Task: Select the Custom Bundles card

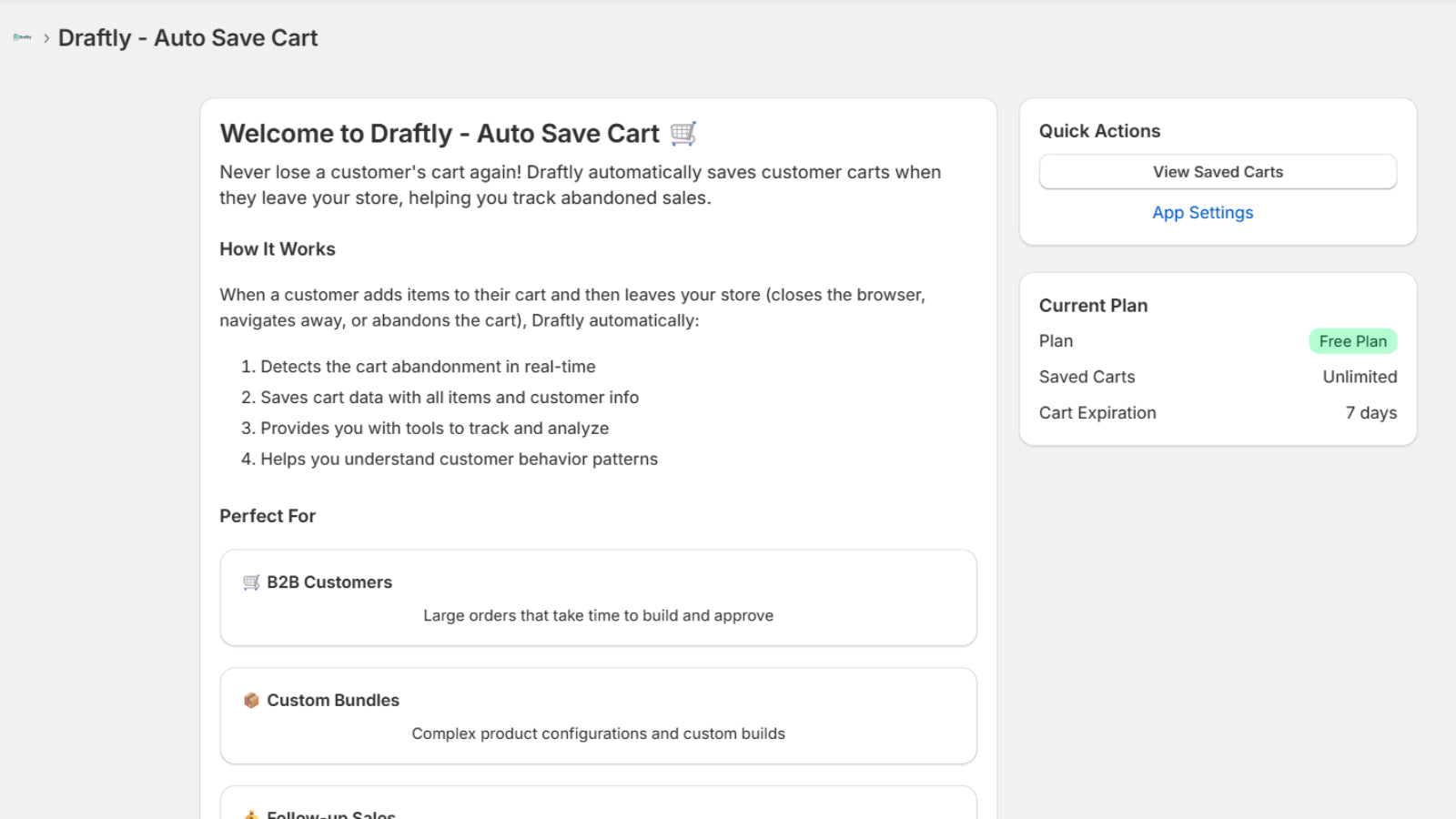Action: (x=597, y=716)
